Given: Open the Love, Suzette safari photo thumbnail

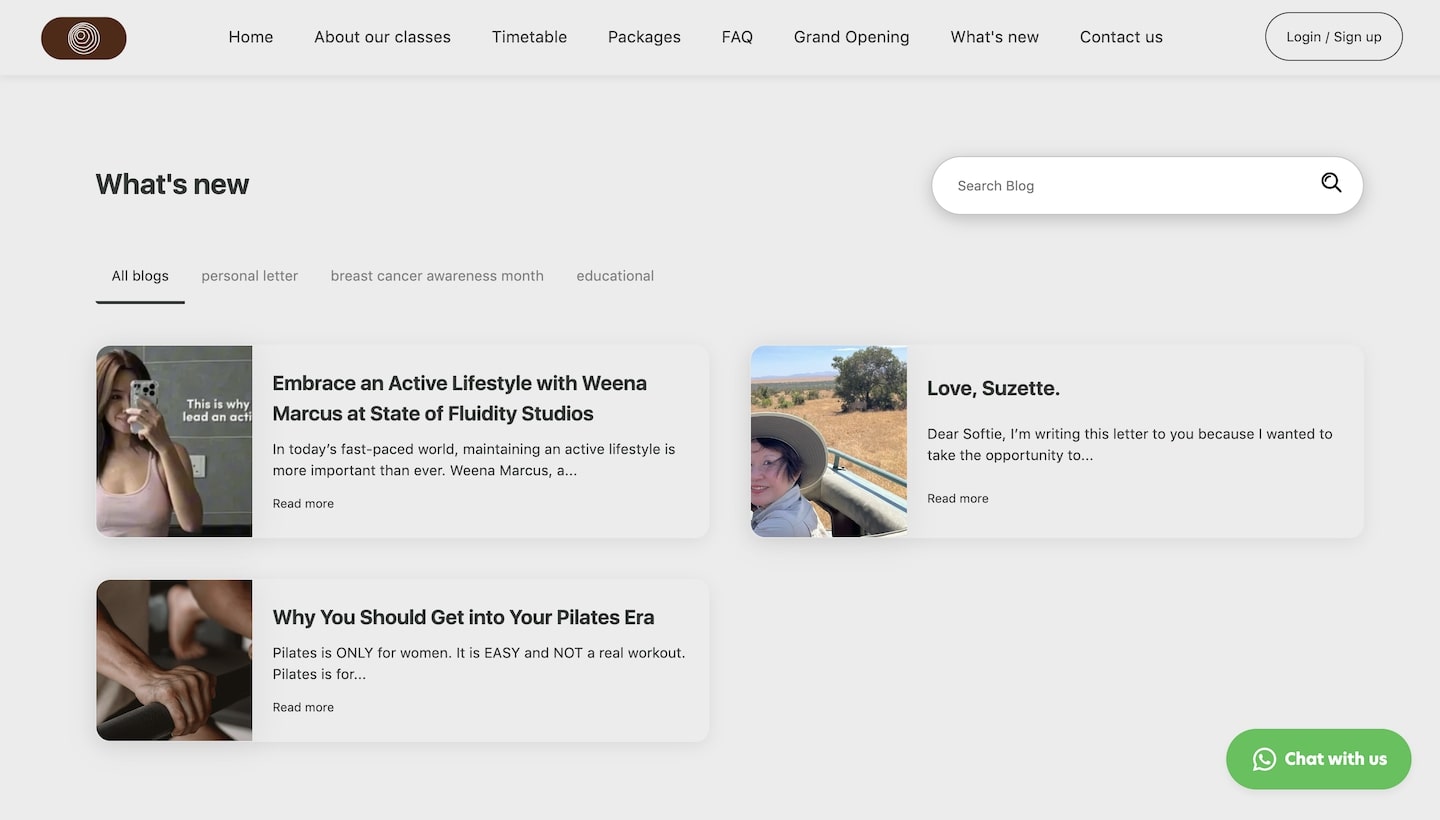Looking at the screenshot, I should tap(829, 441).
